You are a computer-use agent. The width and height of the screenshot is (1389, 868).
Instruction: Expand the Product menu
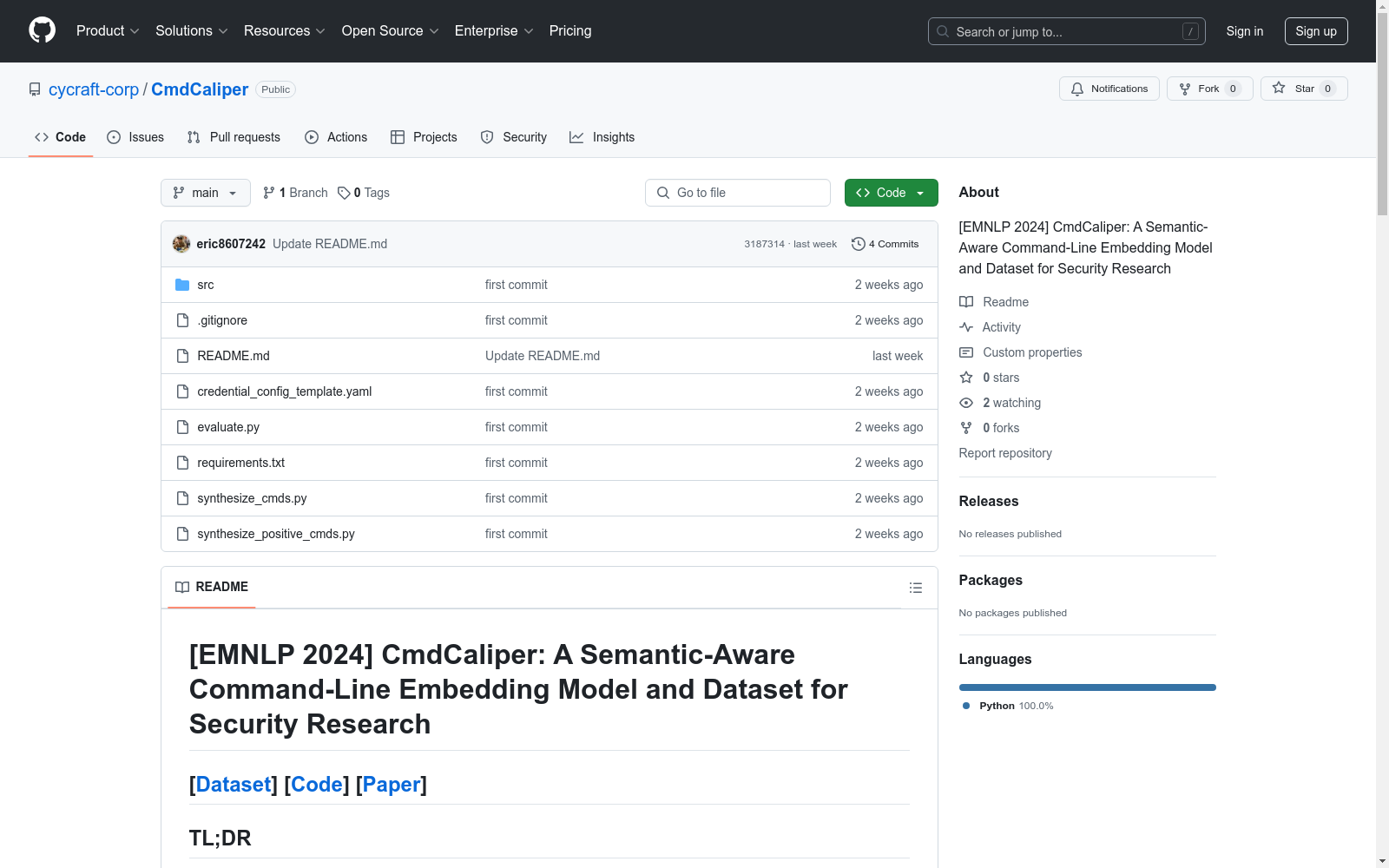(108, 31)
